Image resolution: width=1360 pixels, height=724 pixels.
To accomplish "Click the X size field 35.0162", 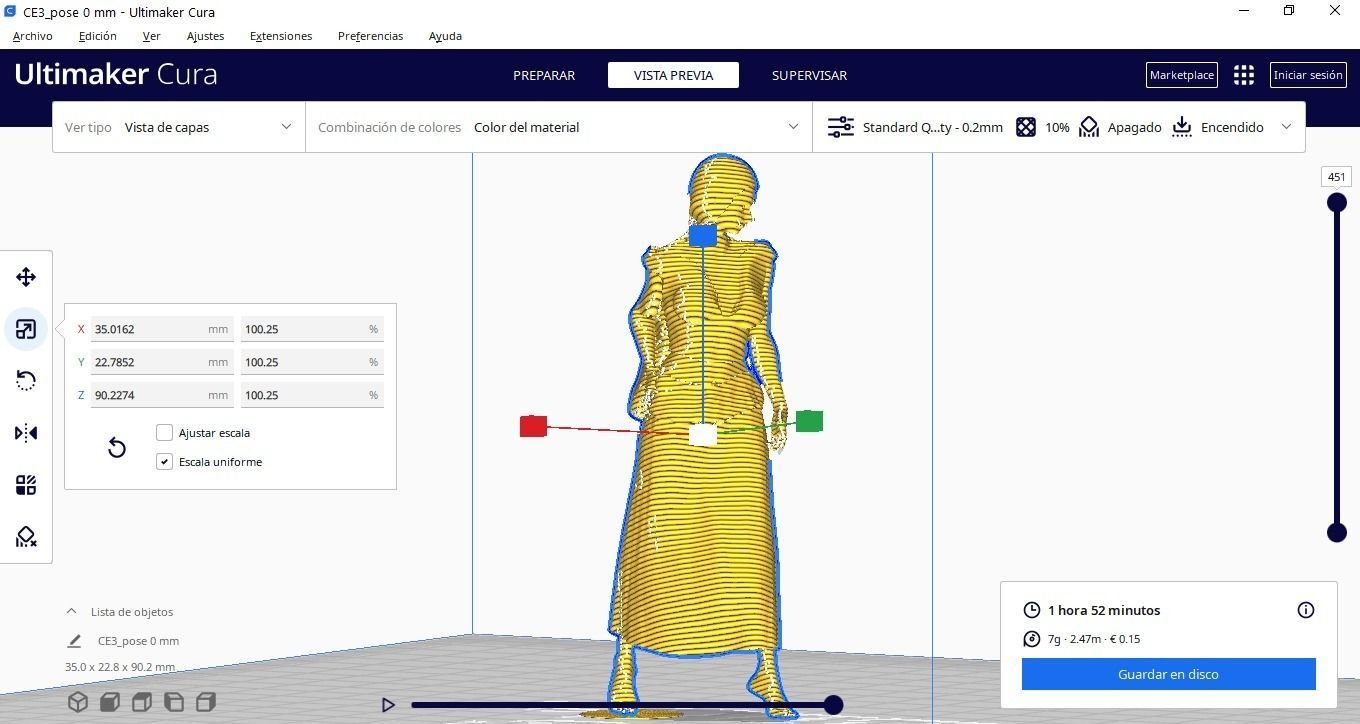I will click(x=162, y=329).
